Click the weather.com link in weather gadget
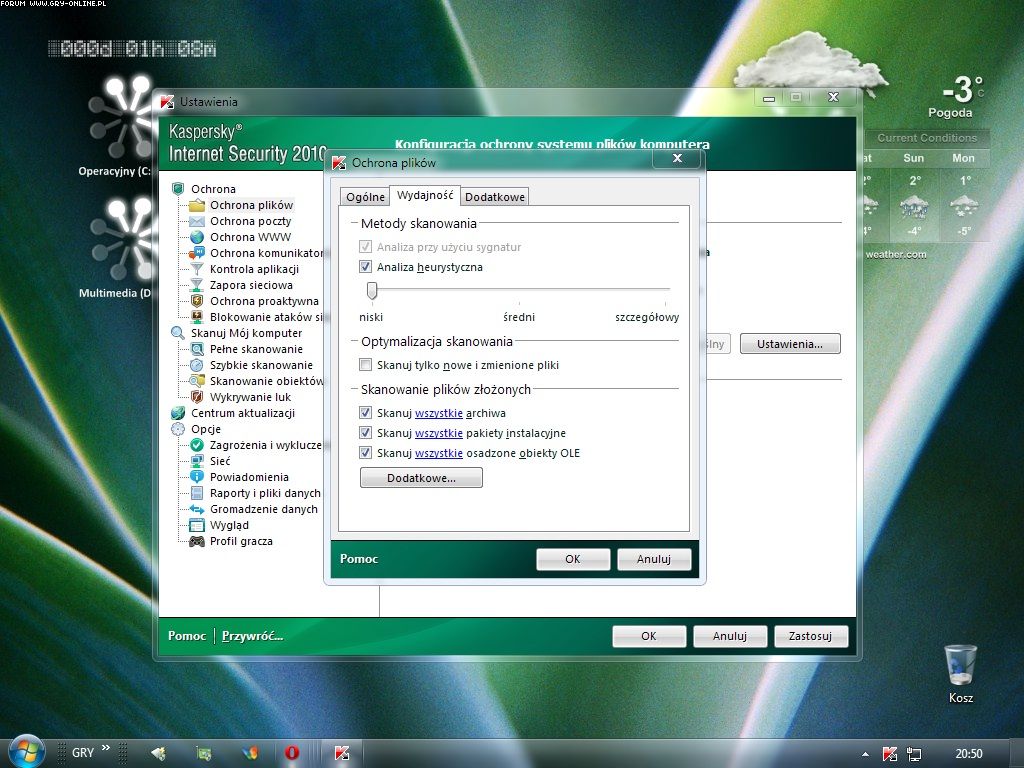This screenshot has height=768, width=1024. pyautogui.click(x=895, y=255)
